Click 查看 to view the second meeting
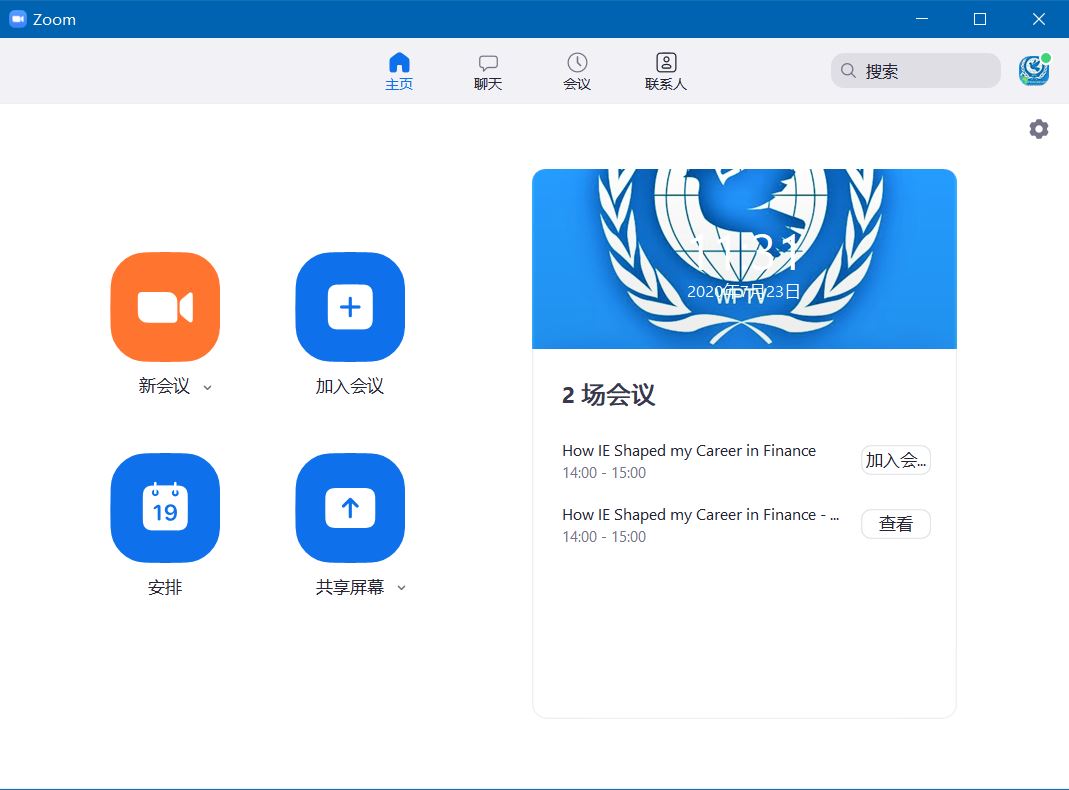The height and width of the screenshot is (790, 1069). pyautogui.click(x=896, y=523)
